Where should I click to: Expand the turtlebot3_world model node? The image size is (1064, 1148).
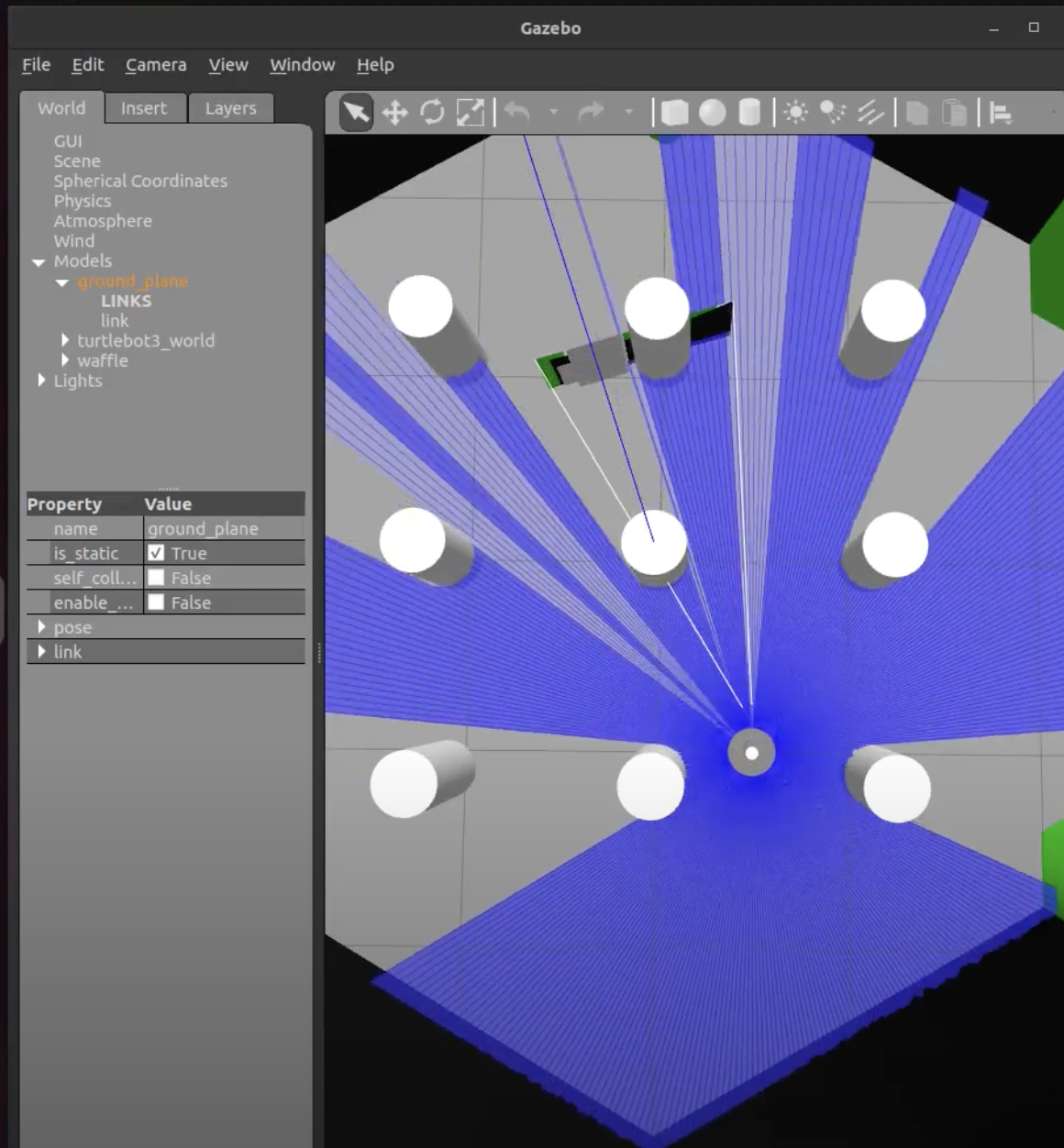65,340
